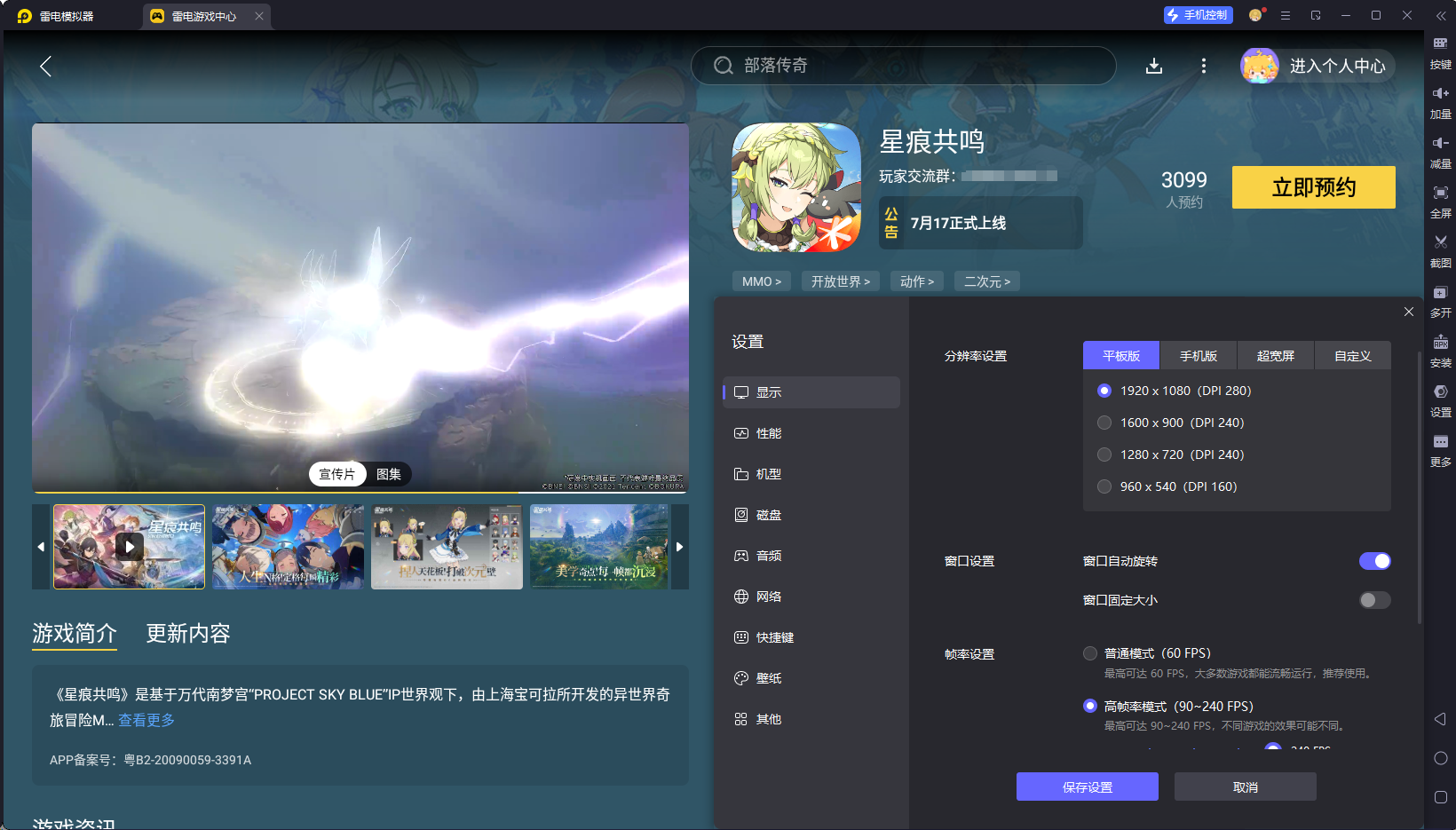Open the title bar hamburger menu
The width and height of the screenshot is (1456, 830).
pyautogui.click(x=1285, y=15)
